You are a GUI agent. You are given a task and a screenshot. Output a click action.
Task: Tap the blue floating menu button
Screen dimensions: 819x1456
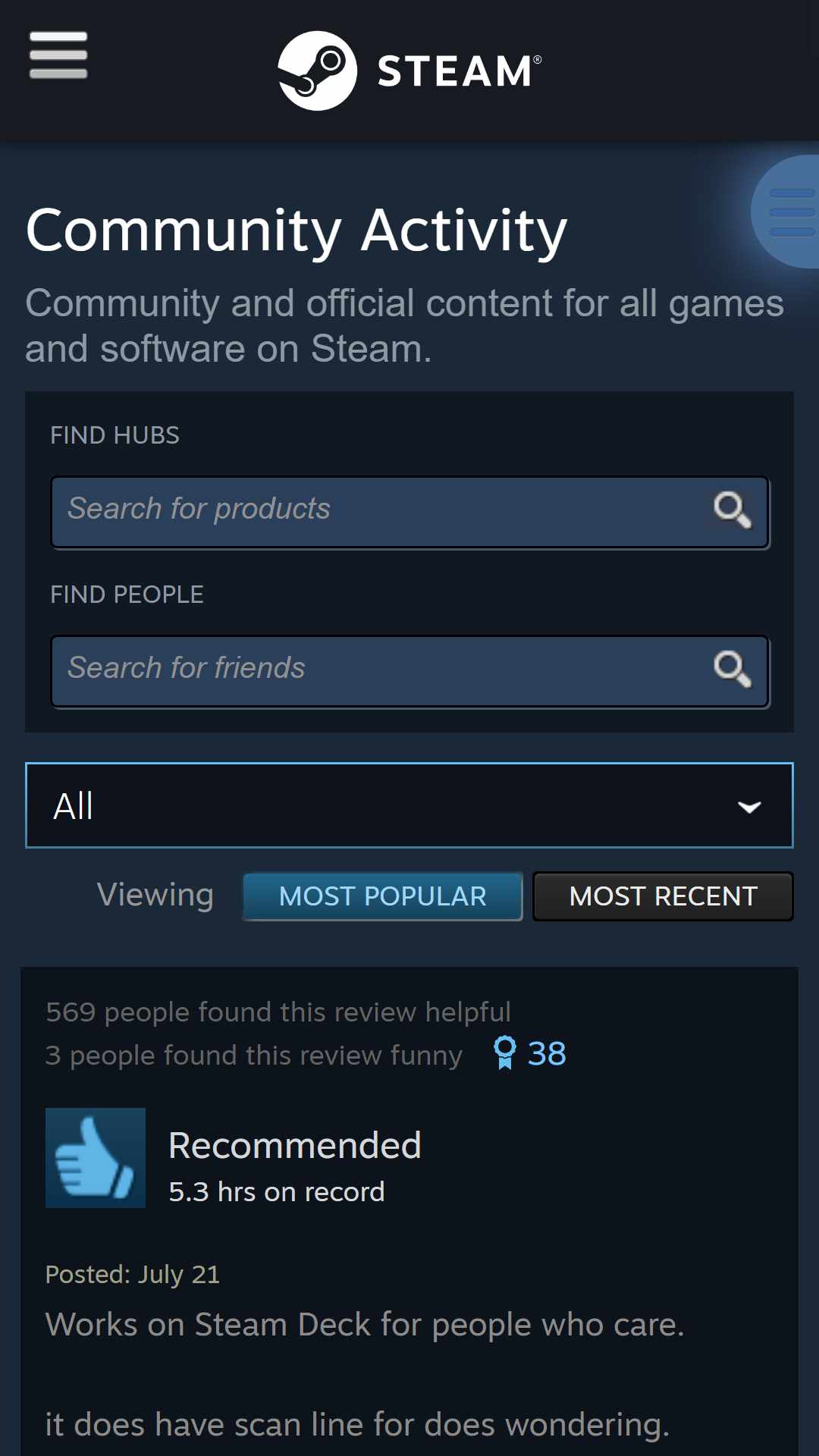[786, 212]
